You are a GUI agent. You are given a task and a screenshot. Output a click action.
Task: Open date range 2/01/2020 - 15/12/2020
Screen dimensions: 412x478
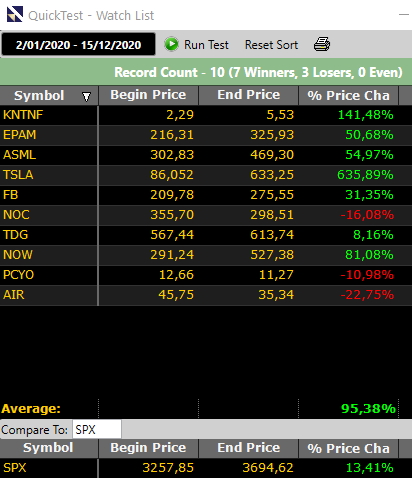(x=78, y=45)
